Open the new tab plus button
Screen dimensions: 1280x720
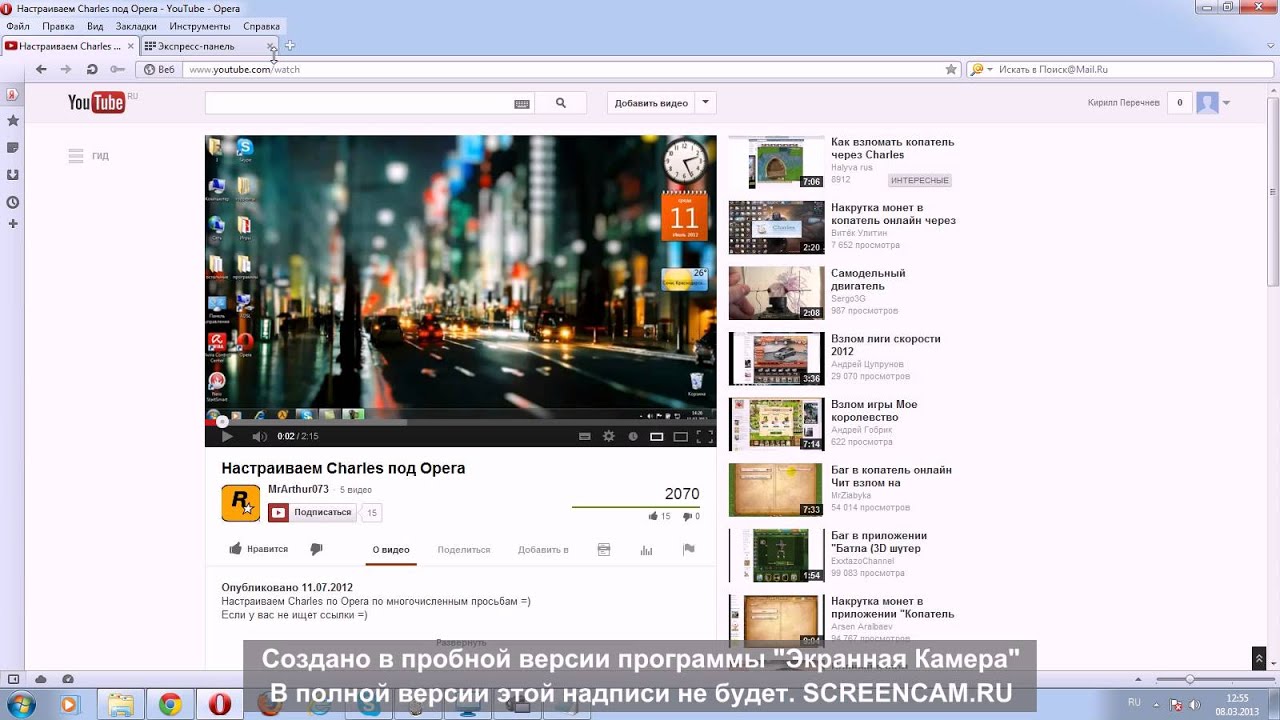click(x=290, y=45)
